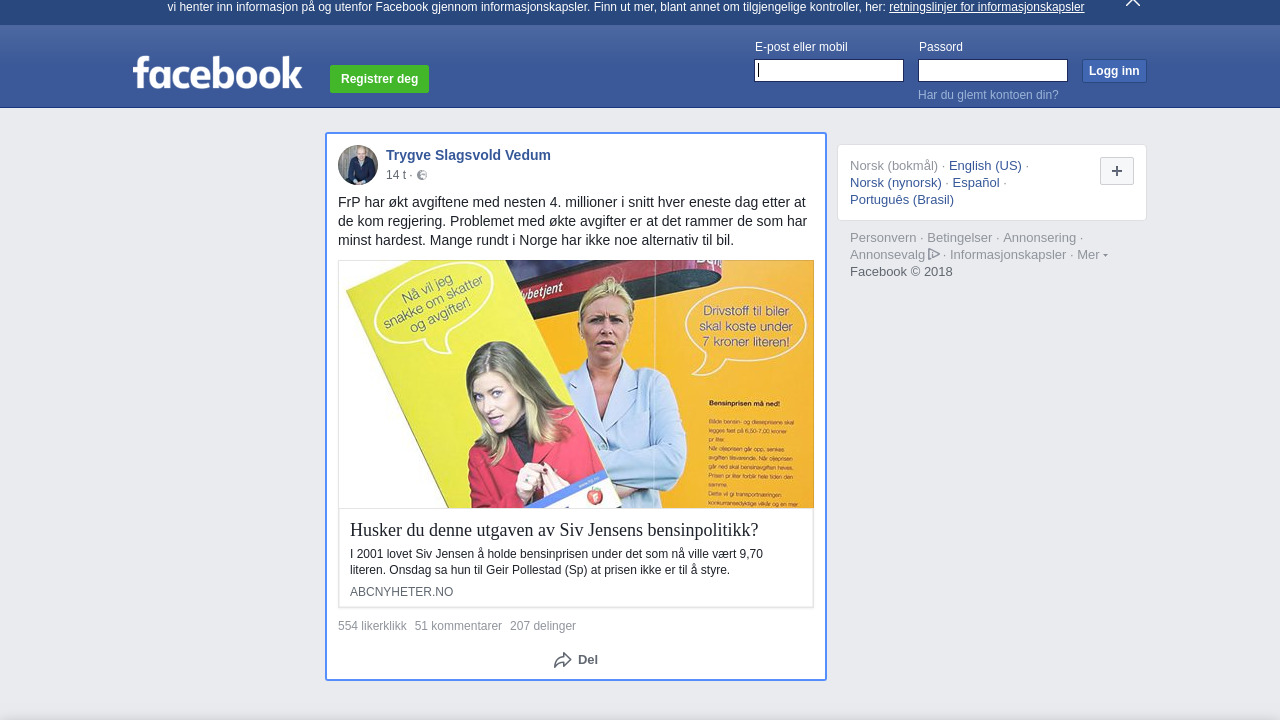This screenshot has height=720, width=1280.
Task: View the 554 likerklikk count
Action: point(372,626)
